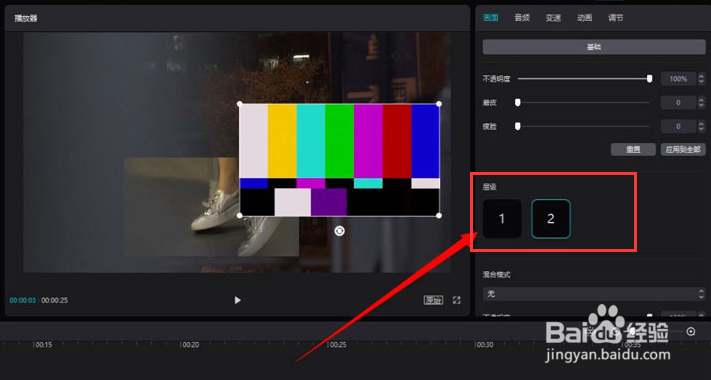Viewport: 711px width, 380px height.
Task: Click the 瘦脸 slider handle
Action: (x=517, y=126)
